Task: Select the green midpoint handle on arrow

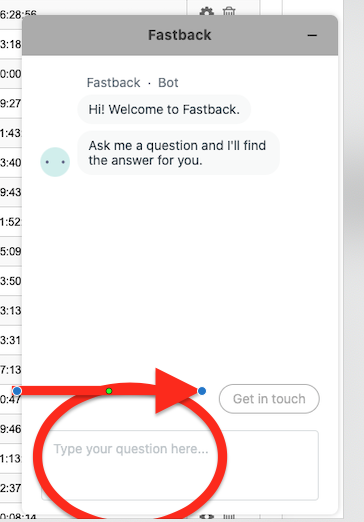Action: 109,391
